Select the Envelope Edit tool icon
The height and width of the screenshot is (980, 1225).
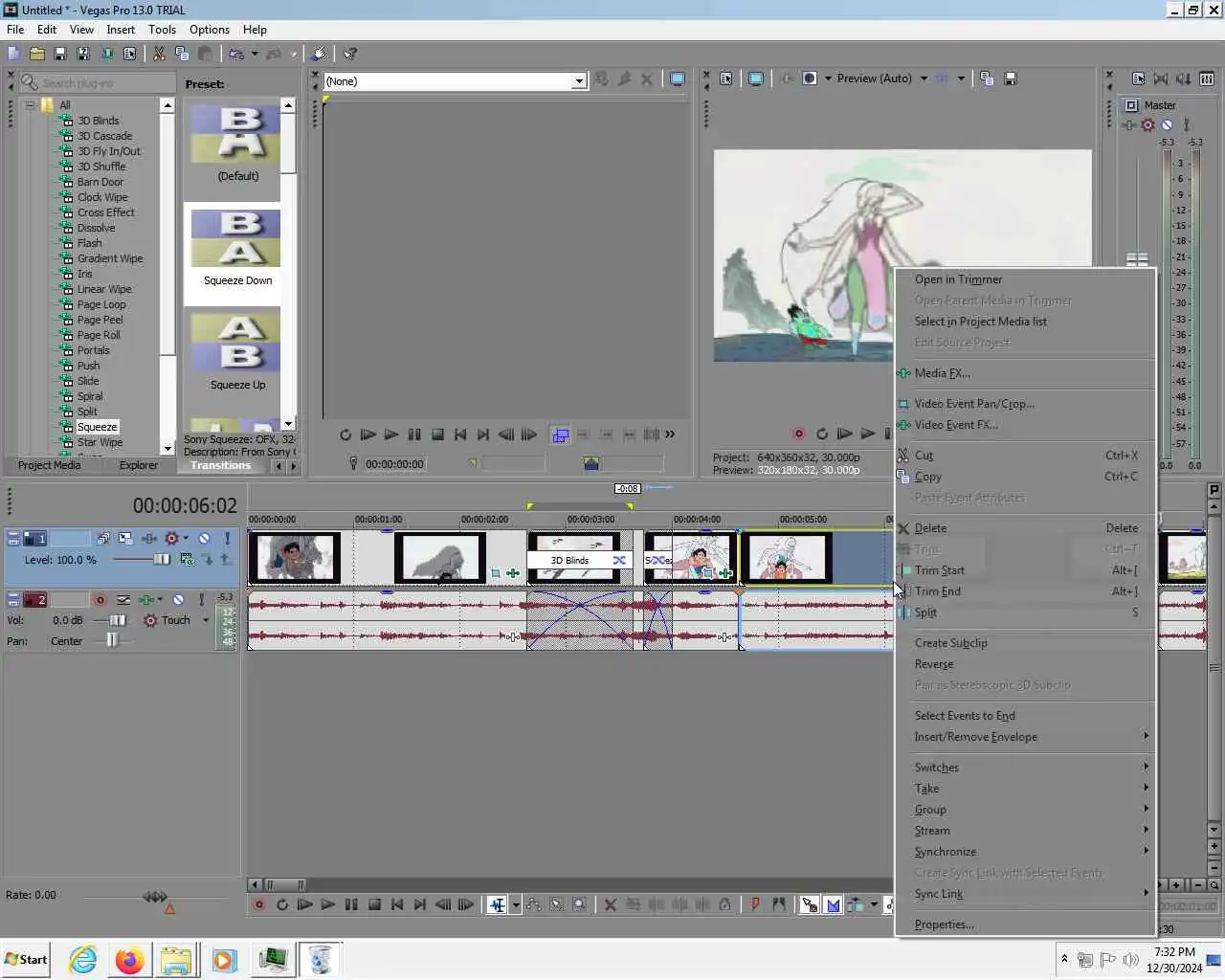533,904
